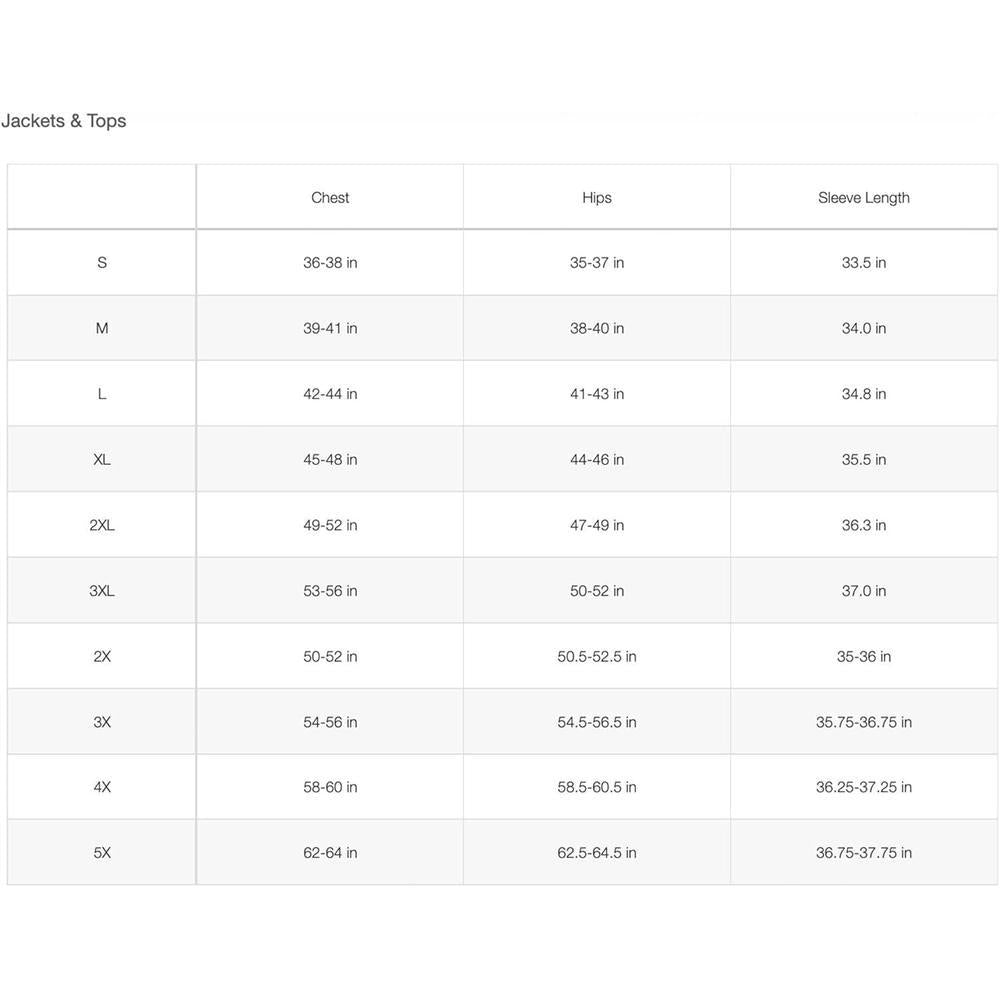
Task: Select the Hips column header
Action: tap(597, 198)
